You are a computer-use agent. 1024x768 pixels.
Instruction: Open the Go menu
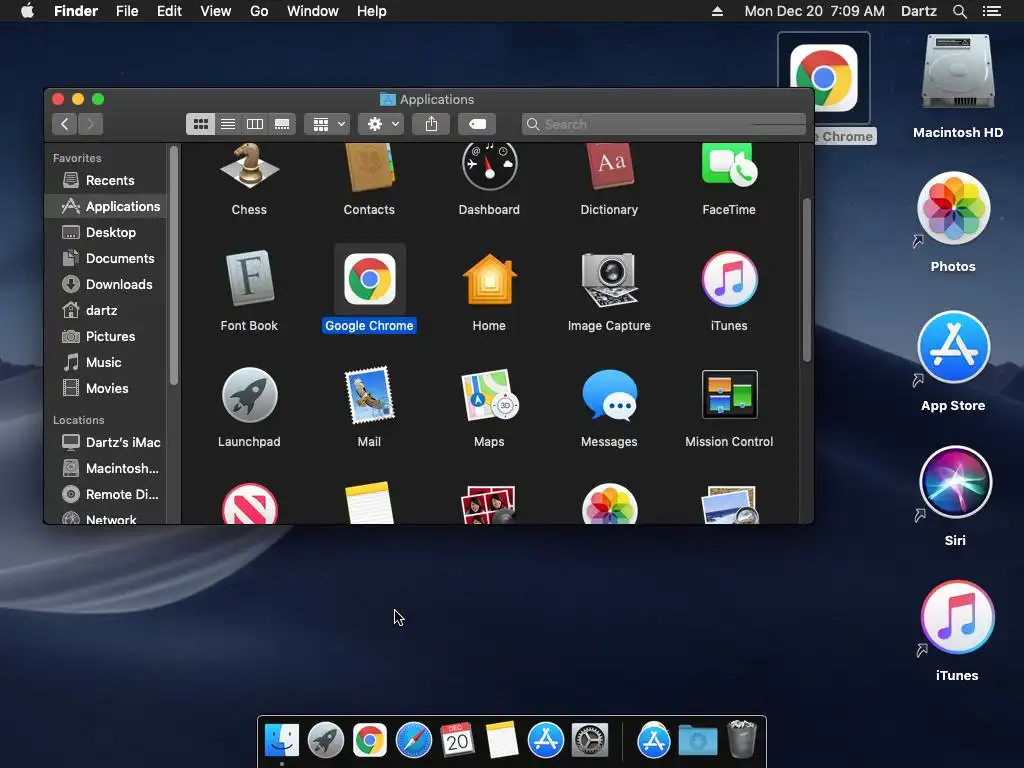tap(259, 11)
